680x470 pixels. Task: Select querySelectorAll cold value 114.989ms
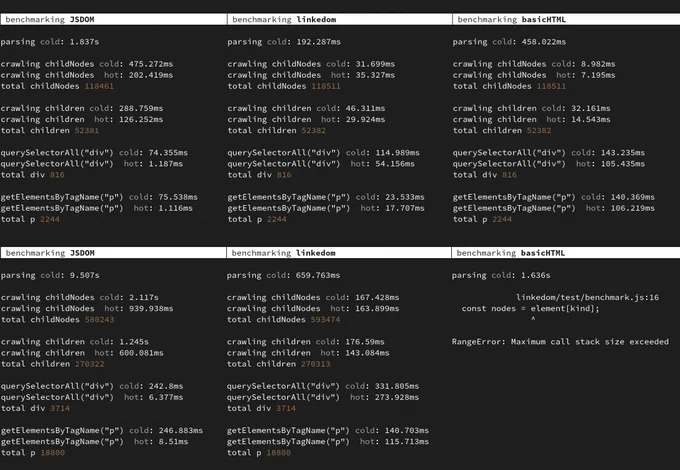point(397,153)
